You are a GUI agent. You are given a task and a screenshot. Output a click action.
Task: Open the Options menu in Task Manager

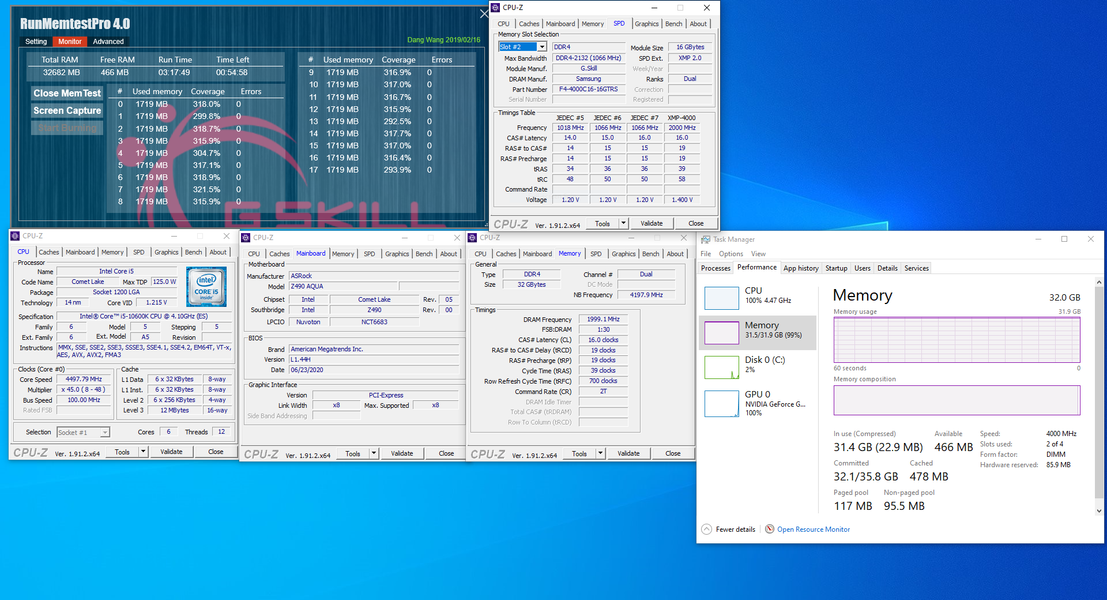tap(731, 254)
